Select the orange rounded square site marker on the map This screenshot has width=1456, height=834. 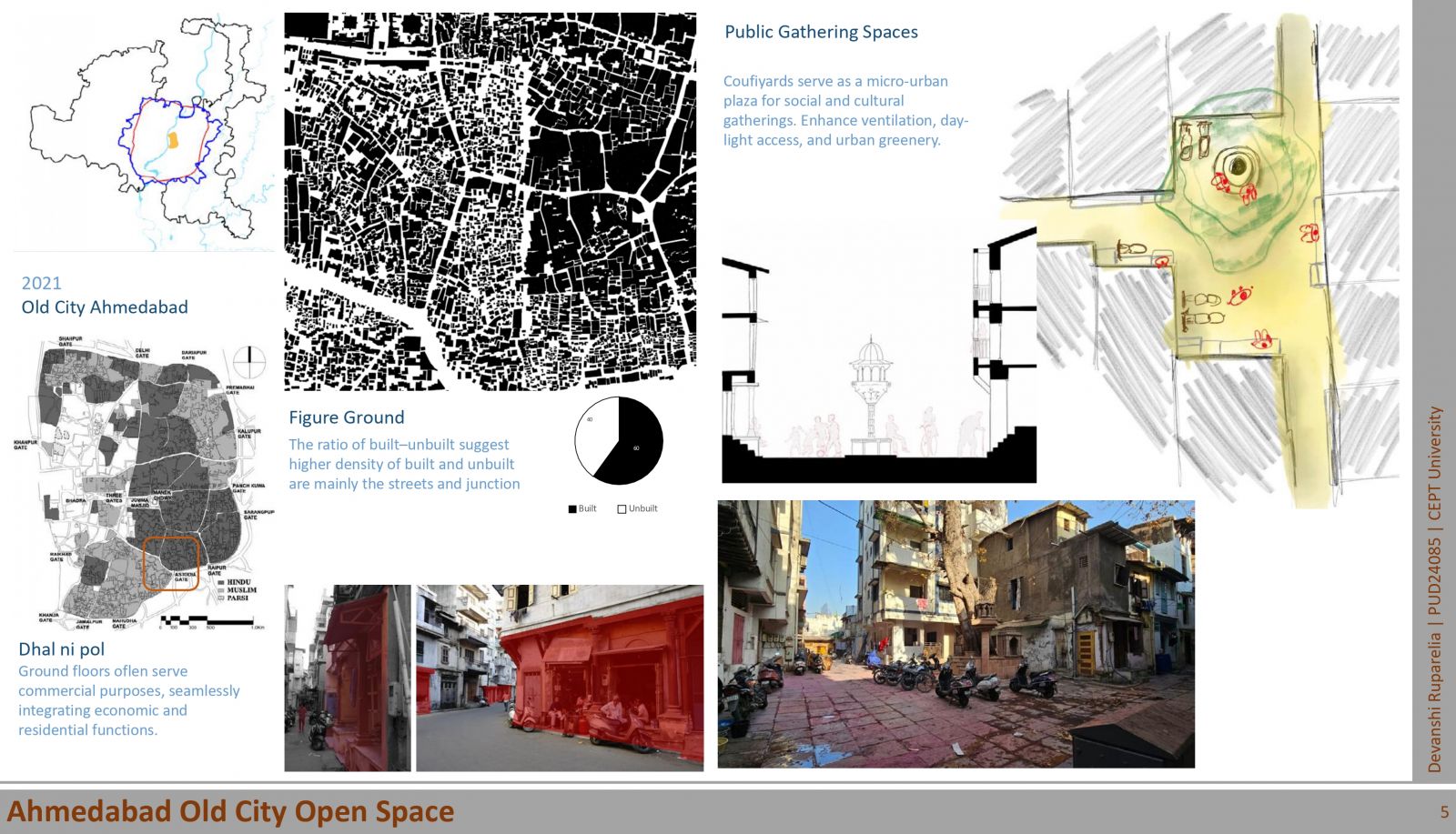click(171, 563)
